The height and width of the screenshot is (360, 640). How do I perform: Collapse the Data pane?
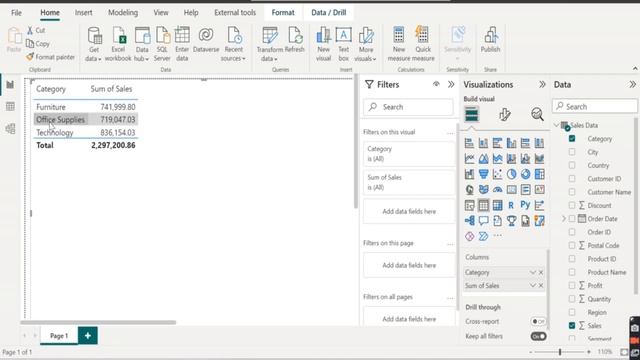(x=632, y=84)
